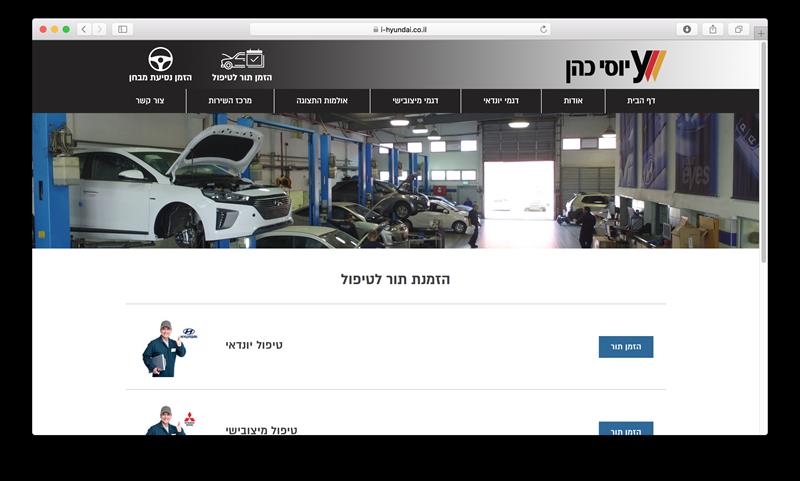The width and height of the screenshot is (800, 481).
Task: Click the steering wheel test drive icon
Action: click(x=160, y=59)
